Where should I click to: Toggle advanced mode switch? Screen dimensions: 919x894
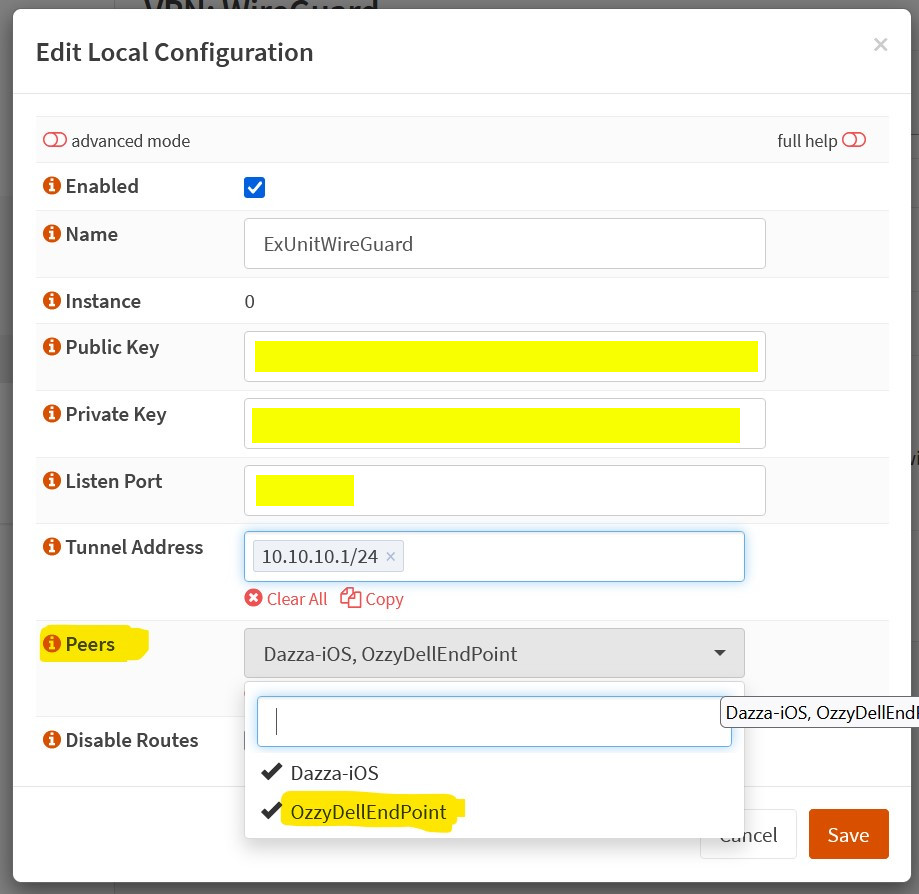point(55,140)
